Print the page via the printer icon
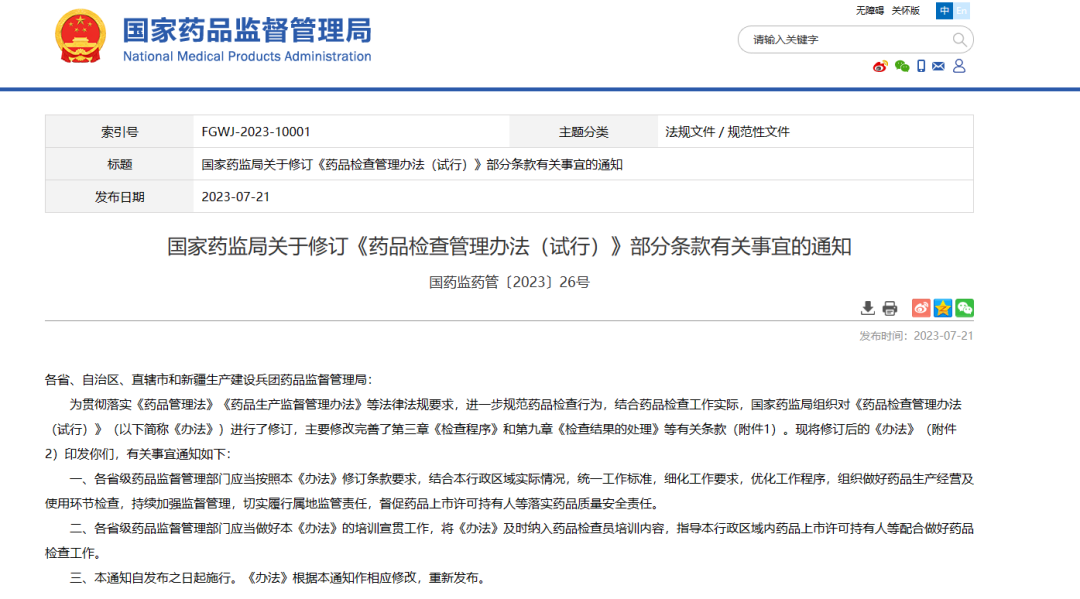 click(890, 308)
